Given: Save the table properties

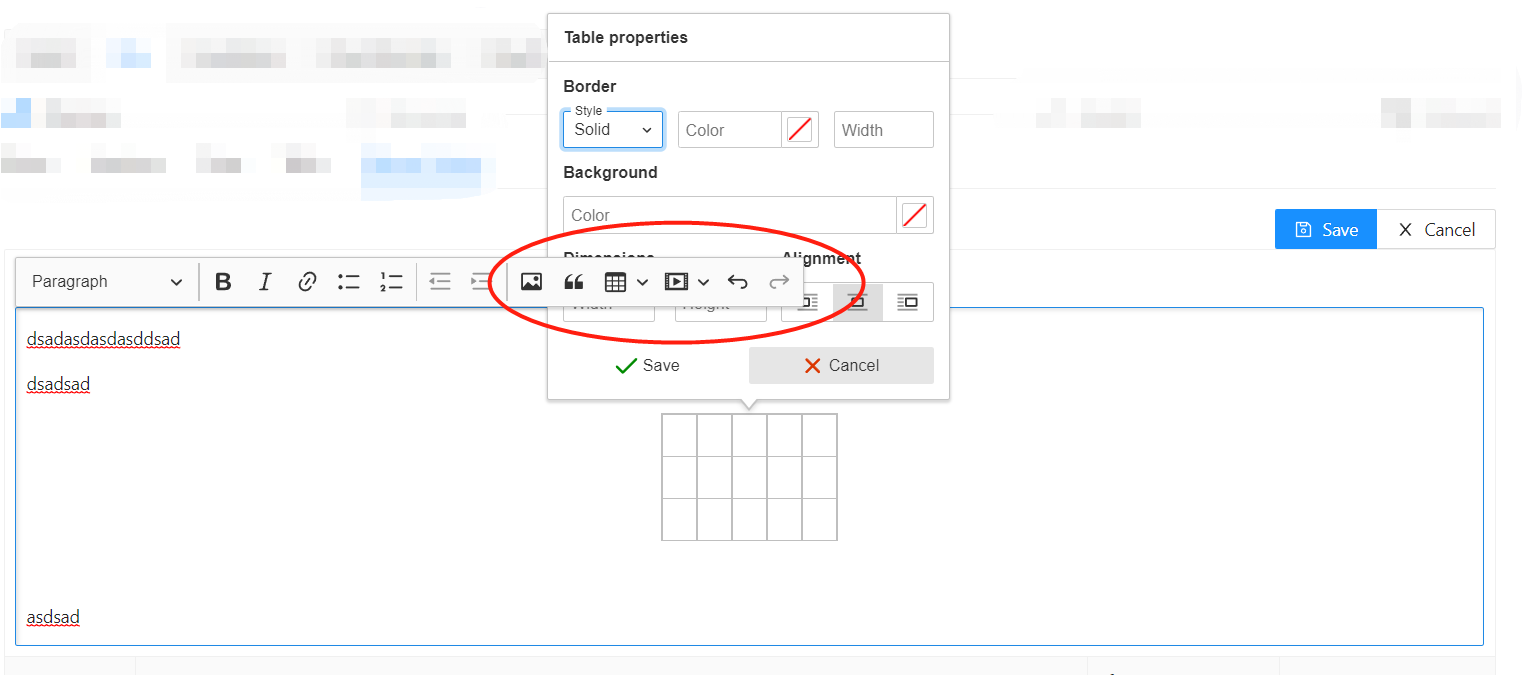Looking at the screenshot, I should tap(648, 365).
